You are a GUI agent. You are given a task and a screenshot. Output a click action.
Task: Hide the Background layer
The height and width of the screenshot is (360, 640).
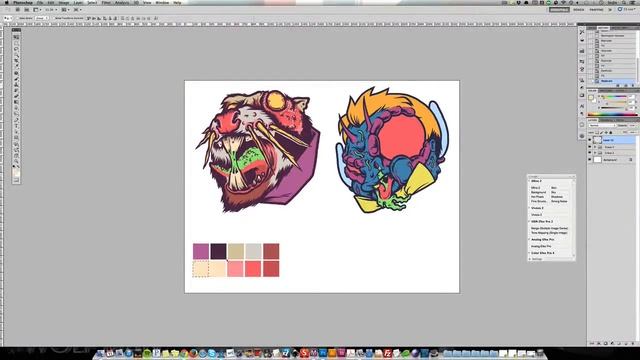pos(589,160)
